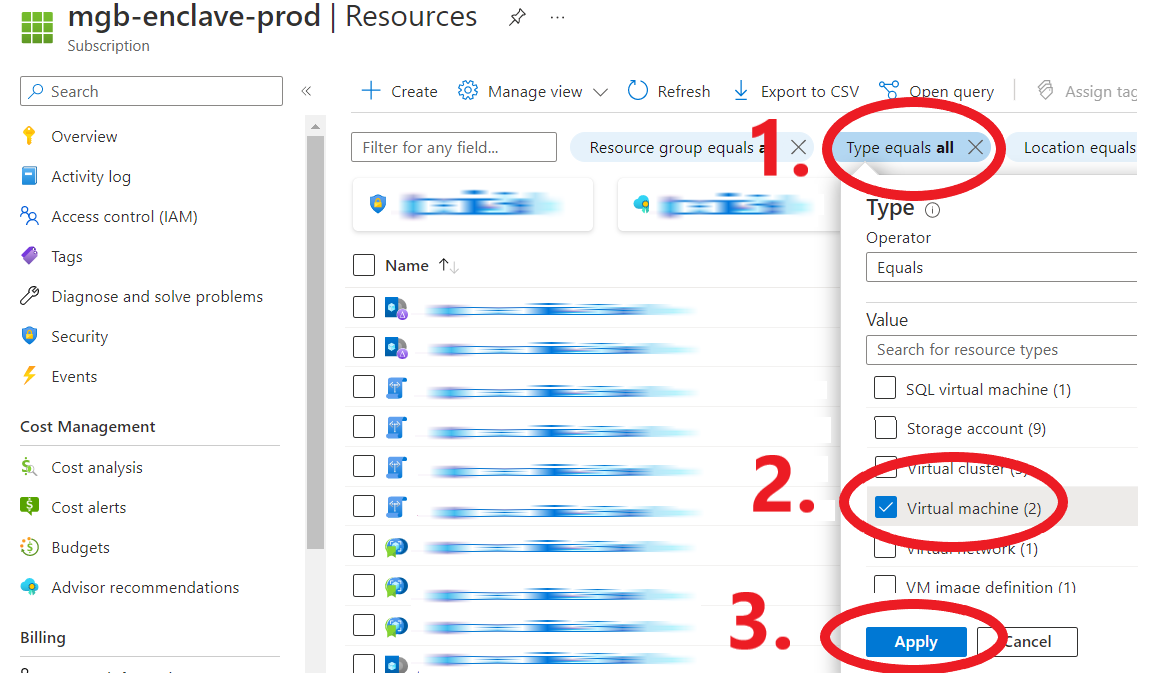Open Access control (IAM) in the sidebar
This screenshot has height=673, width=1151.
(x=124, y=217)
